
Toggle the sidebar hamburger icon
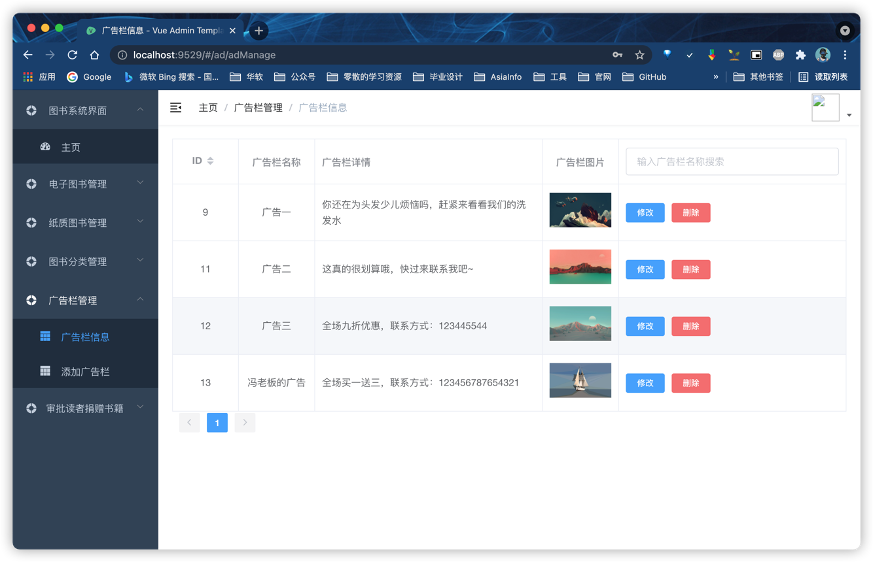176,108
